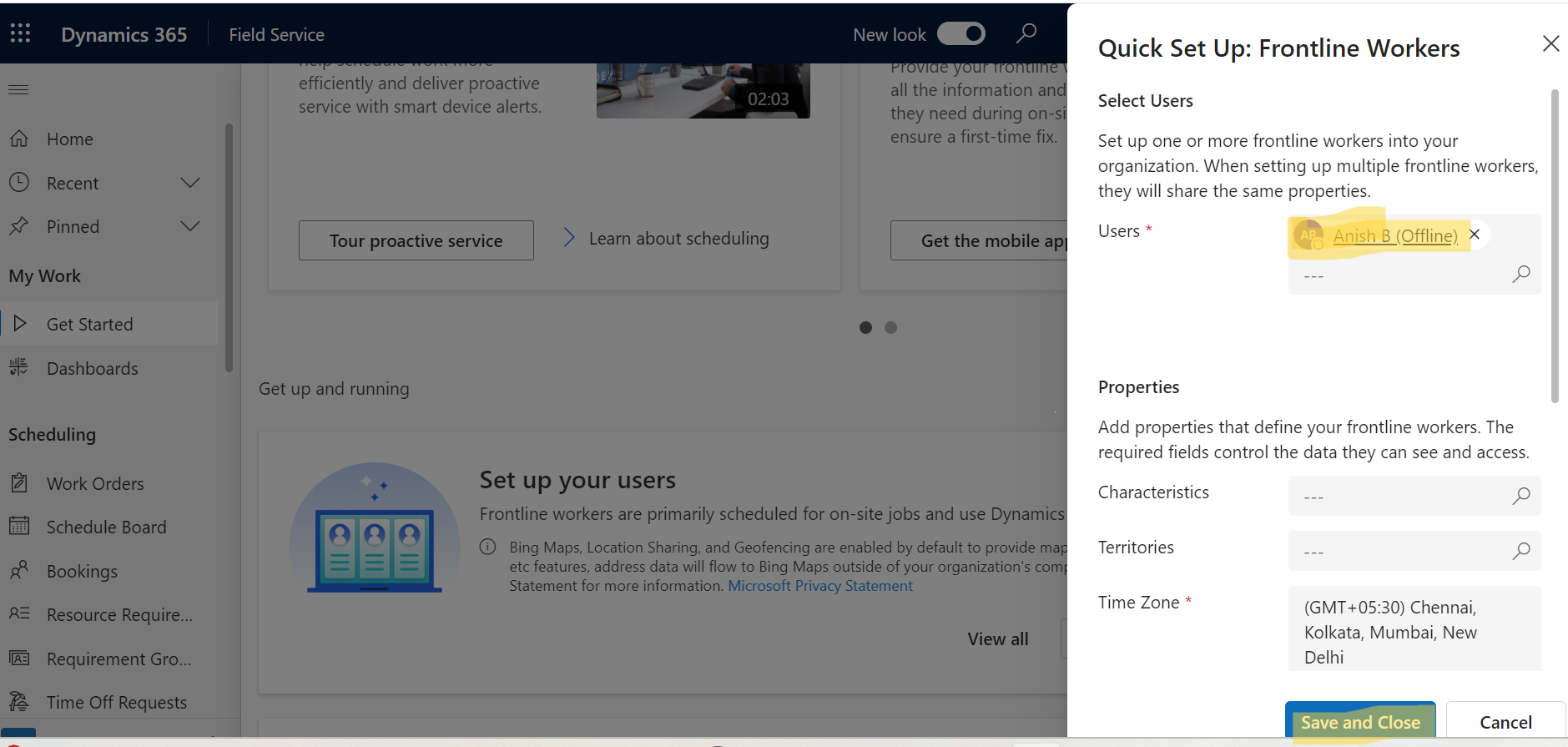Toggle the New look switch
This screenshot has height=747, width=1568.
point(961,33)
